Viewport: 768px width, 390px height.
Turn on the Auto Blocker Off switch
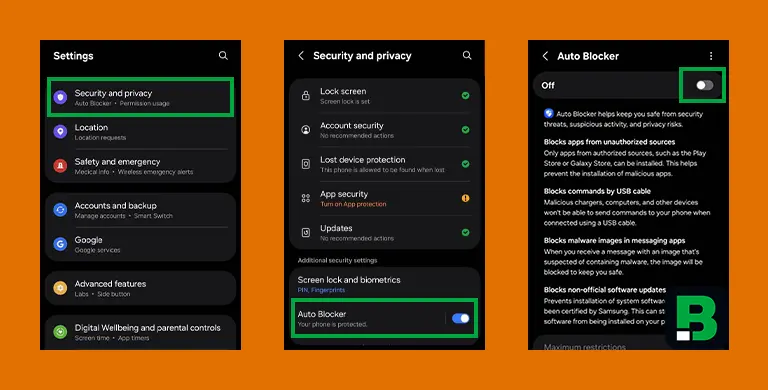click(x=704, y=85)
